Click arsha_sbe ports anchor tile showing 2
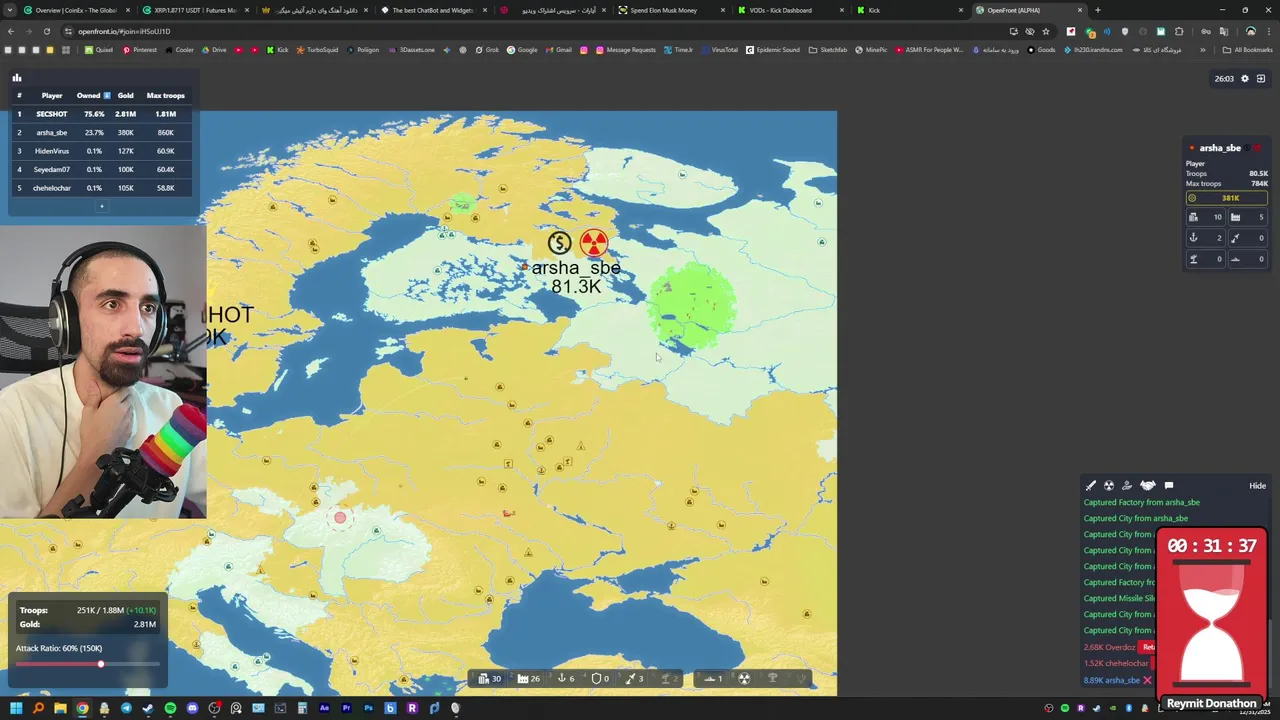The width and height of the screenshot is (1280, 720). coord(1206,238)
